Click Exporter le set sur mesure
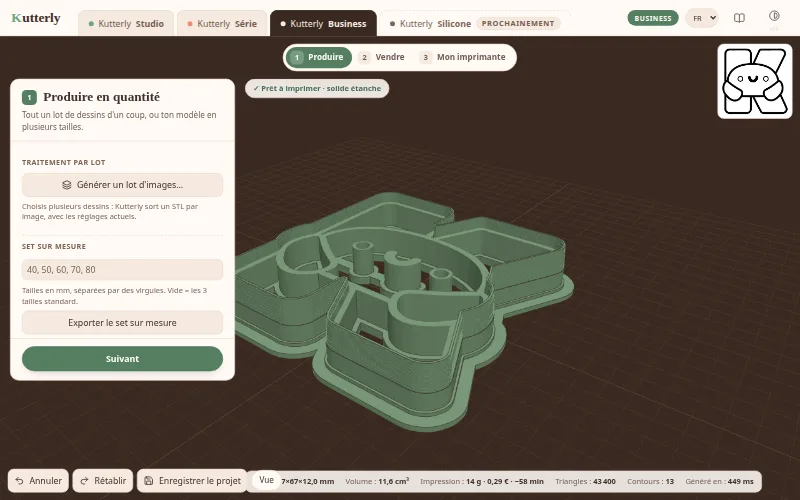The width and height of the screenshot is (800, 500). pyautogui.click(x=122, y=322)
